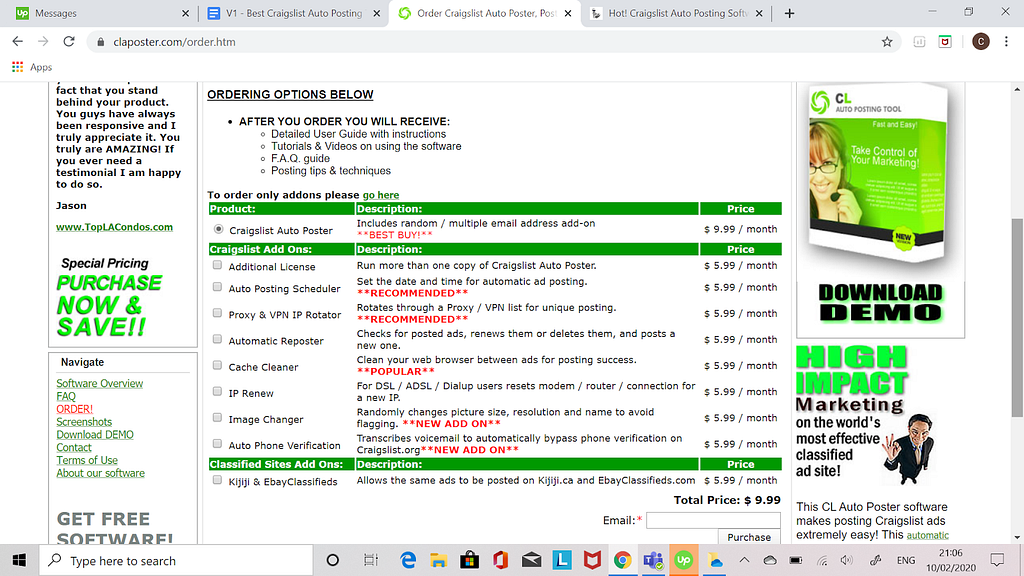
Task: Open Upwork app from taskbar
Action: (x=684, y=560)
